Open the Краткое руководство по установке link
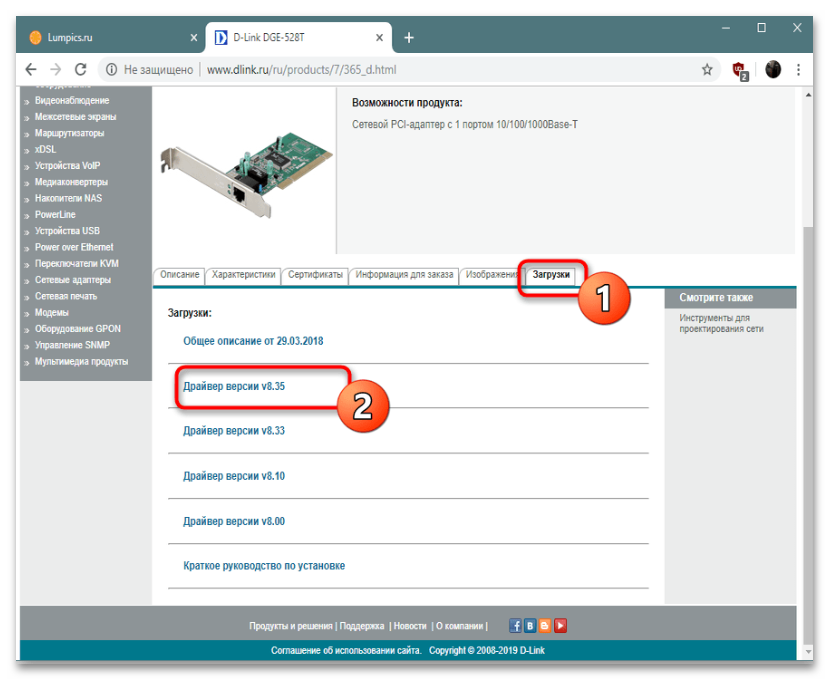 (x=264, y=566)
